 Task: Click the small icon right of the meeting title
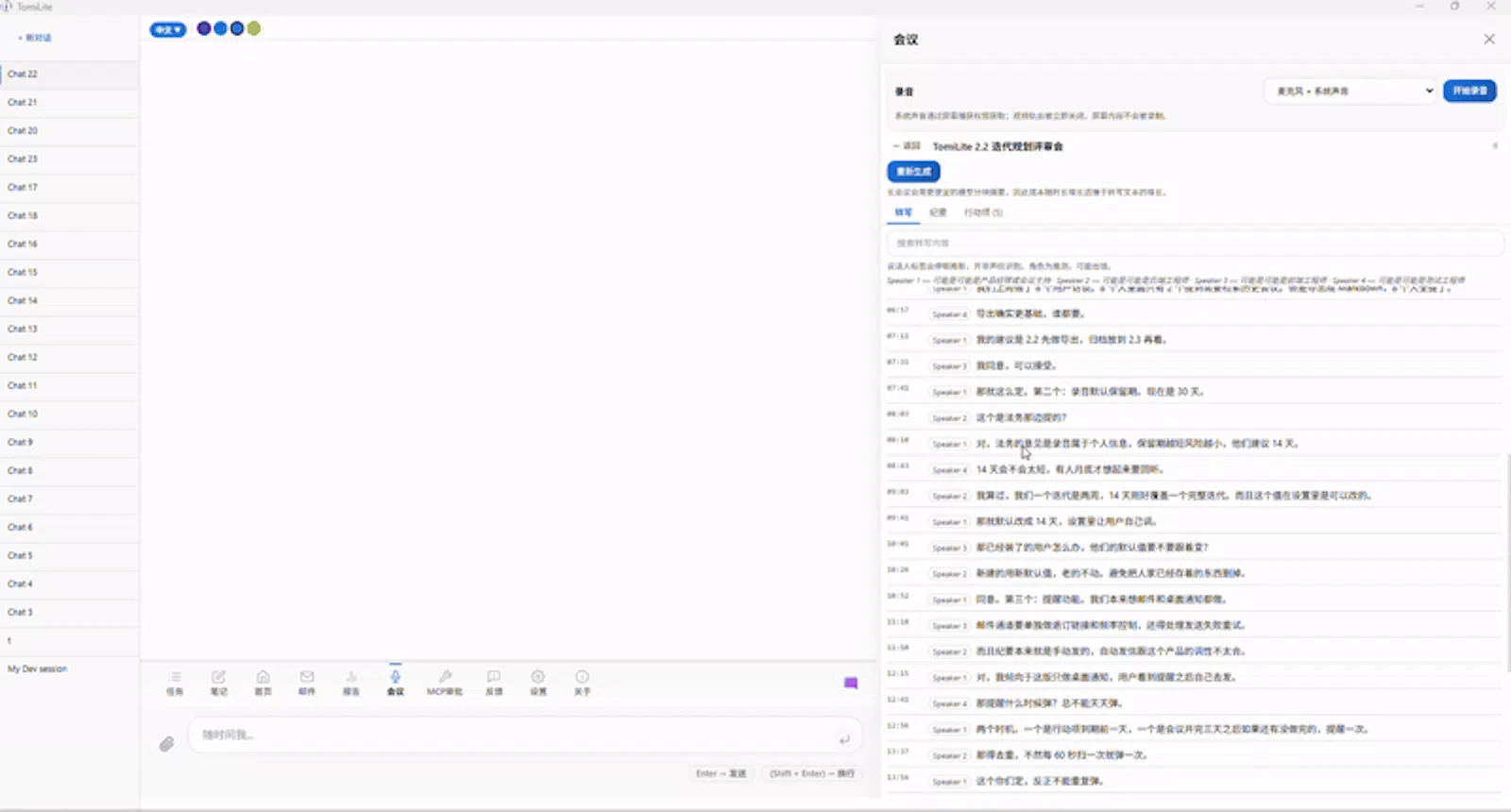click(x=1495, y=145)
